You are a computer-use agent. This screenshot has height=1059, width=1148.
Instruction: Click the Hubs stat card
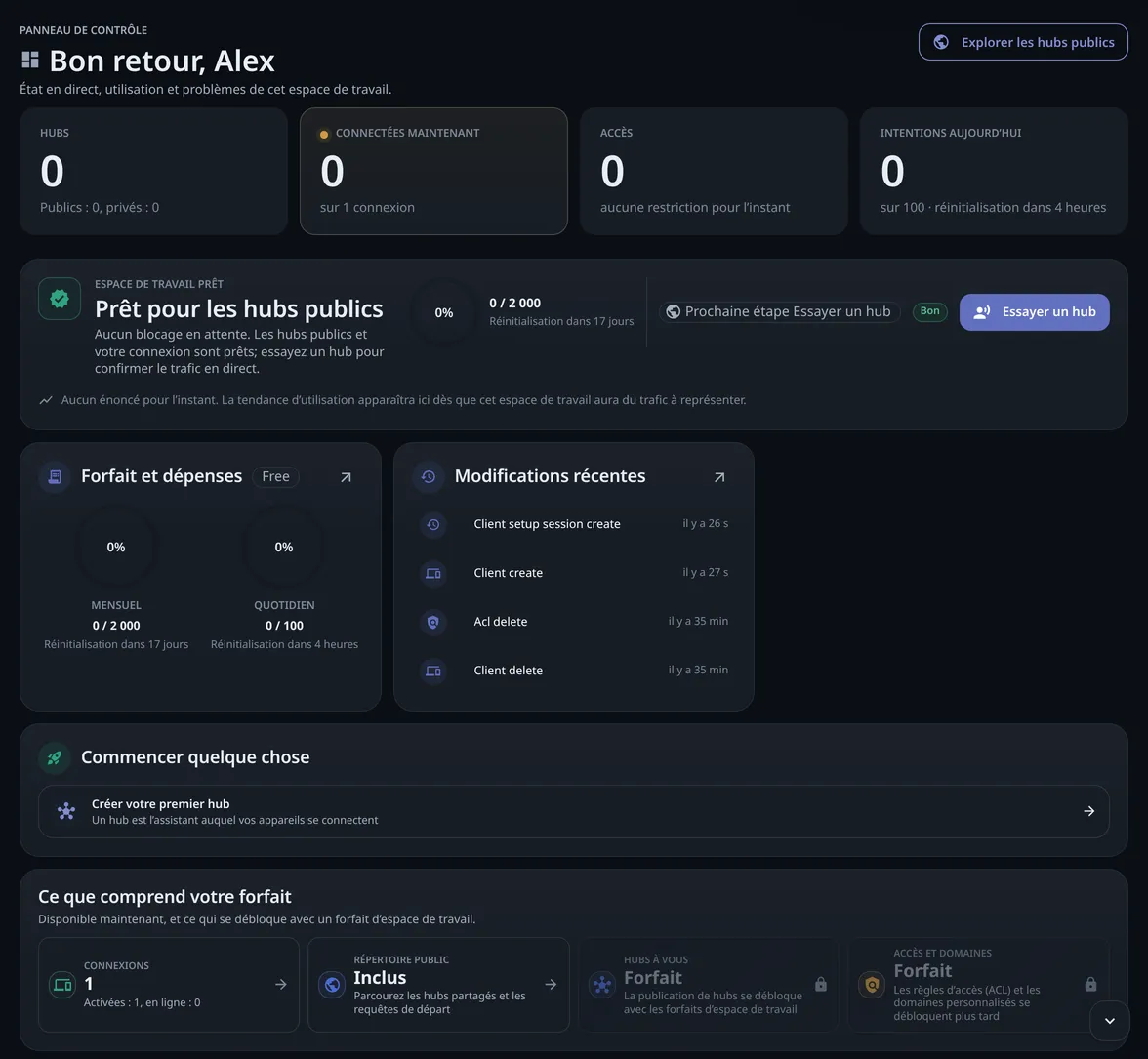154,171
